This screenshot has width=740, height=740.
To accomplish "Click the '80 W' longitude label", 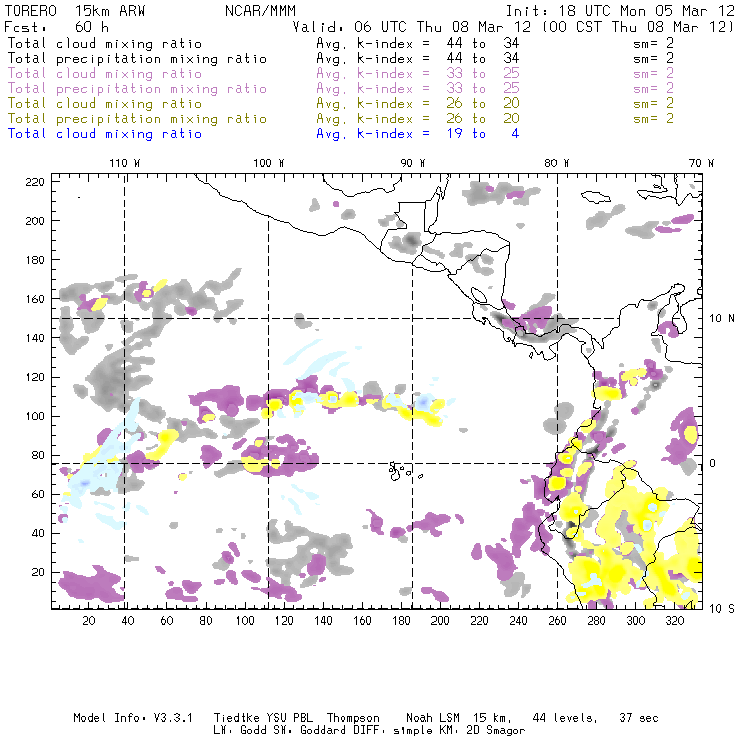I will (557, 163).
